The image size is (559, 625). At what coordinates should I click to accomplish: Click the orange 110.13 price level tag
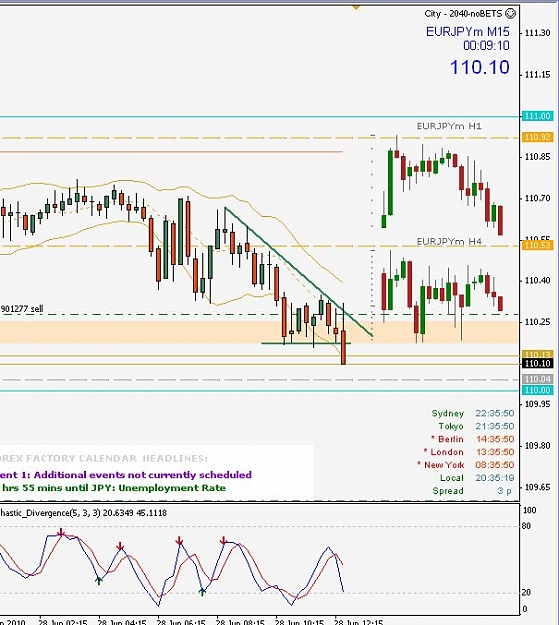537,354
